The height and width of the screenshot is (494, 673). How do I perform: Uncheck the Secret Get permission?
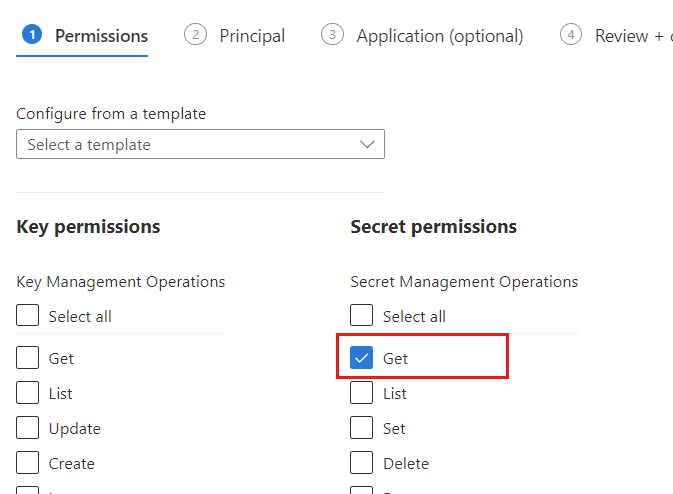pos(362,358)
